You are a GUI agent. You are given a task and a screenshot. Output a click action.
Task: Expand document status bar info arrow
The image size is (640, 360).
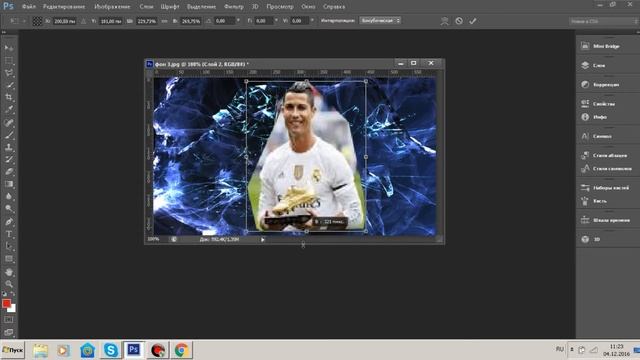(x=262, y=240)
